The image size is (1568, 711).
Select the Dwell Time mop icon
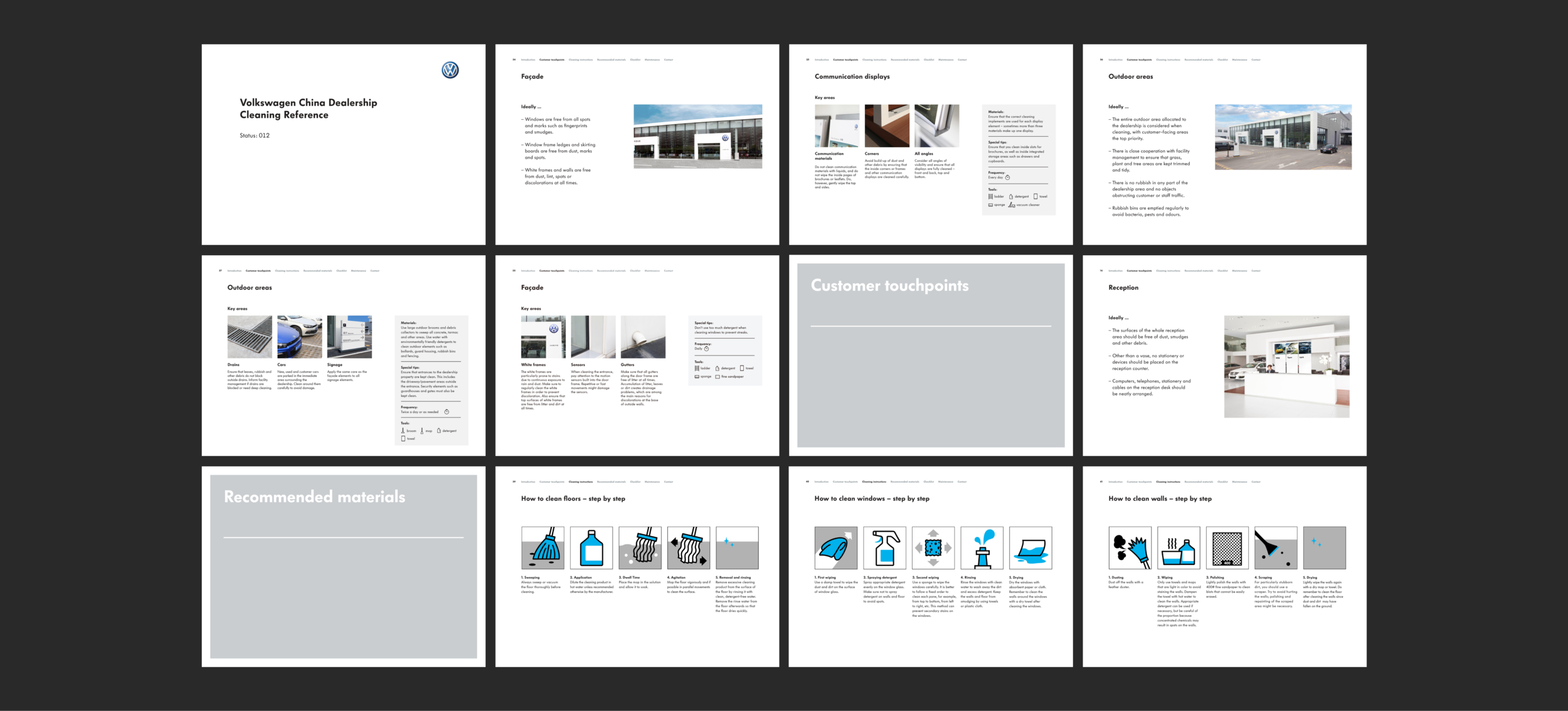pos(640,548)
